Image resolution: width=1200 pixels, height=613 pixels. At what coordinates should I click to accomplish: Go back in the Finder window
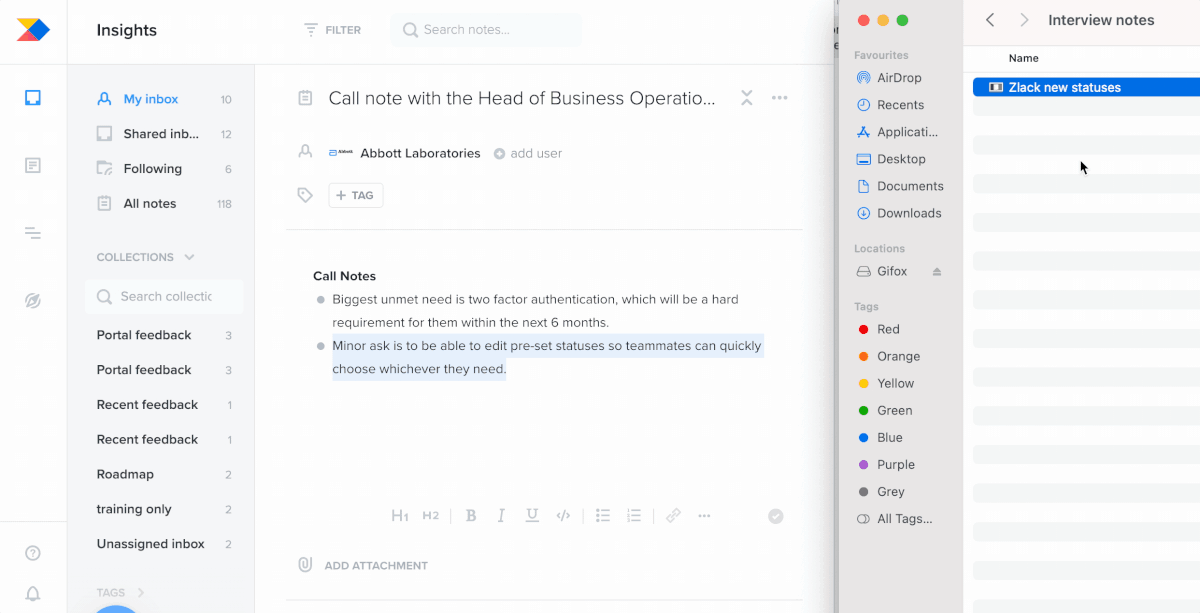[990, 20]
